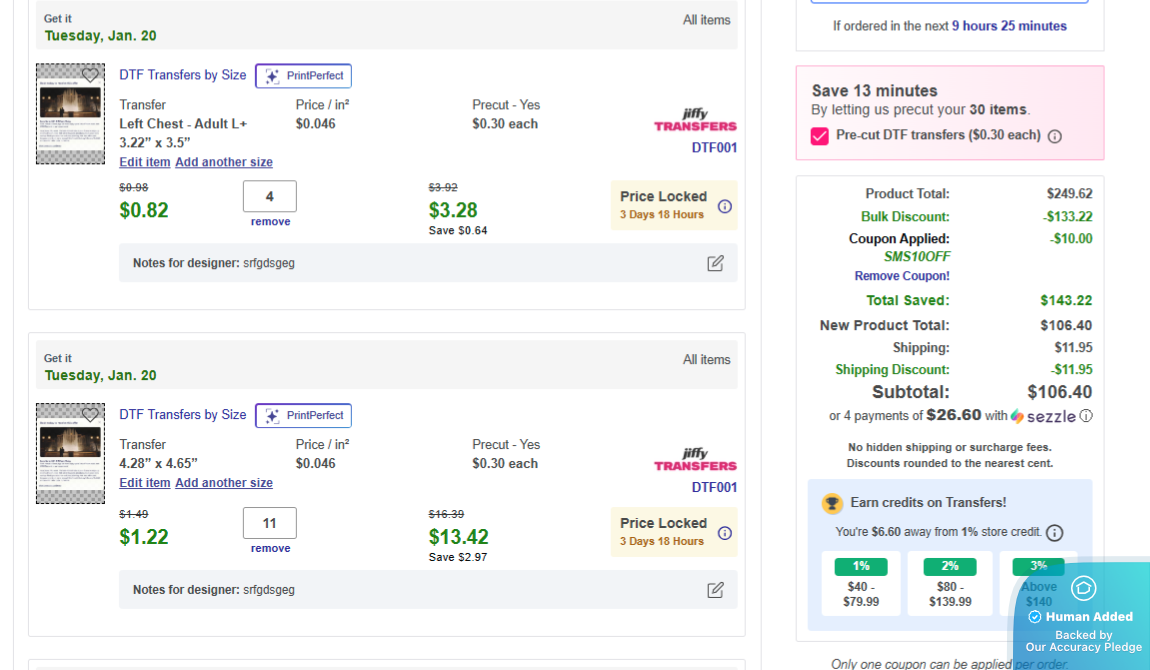Click the first PrintPerfect badge

click(303, 76)
